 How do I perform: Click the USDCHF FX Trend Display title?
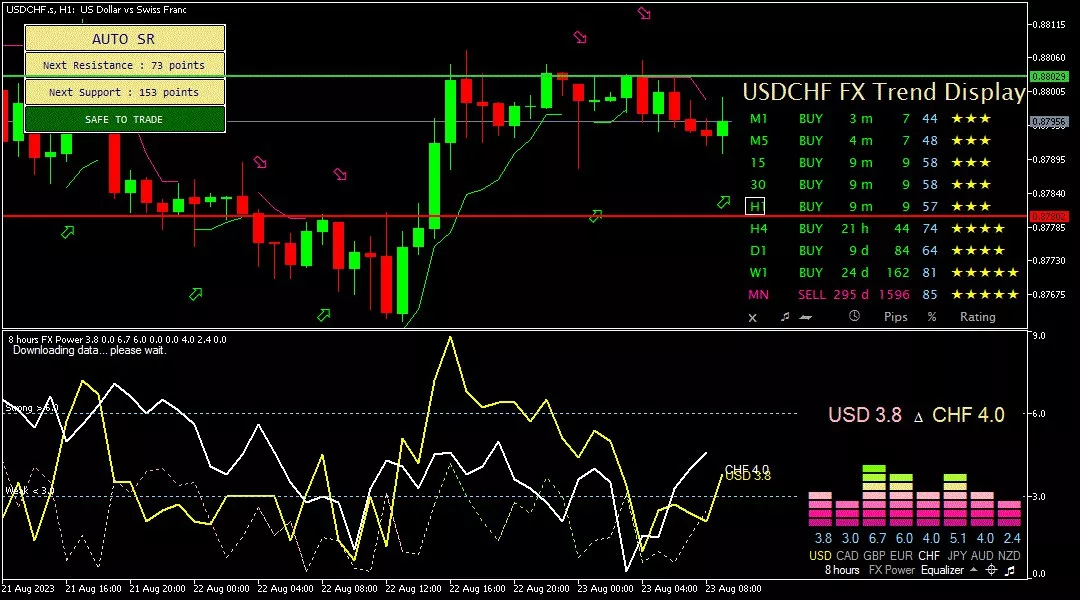click(884, 92)
